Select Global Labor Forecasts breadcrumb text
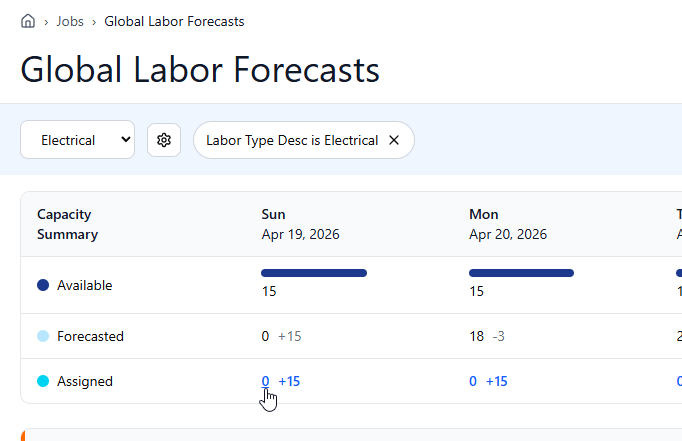 [x=174, y=21]
